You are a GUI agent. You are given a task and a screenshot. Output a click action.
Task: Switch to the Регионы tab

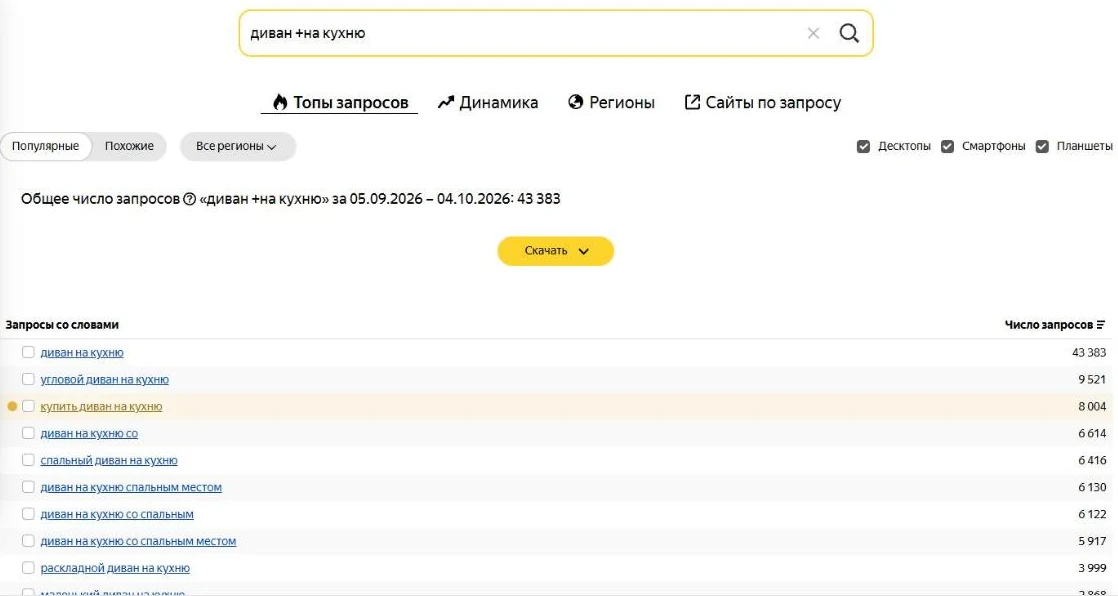(611, 103)
